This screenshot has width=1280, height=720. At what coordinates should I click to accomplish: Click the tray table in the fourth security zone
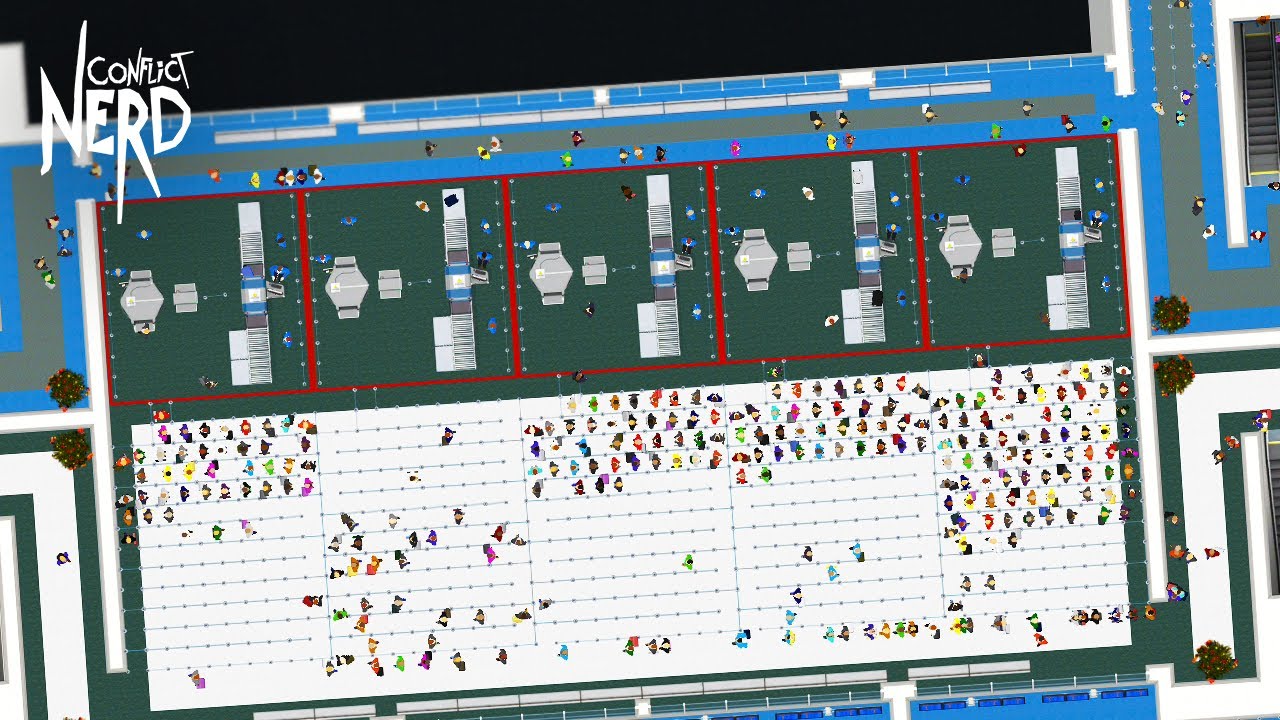[x=799, y=256]
